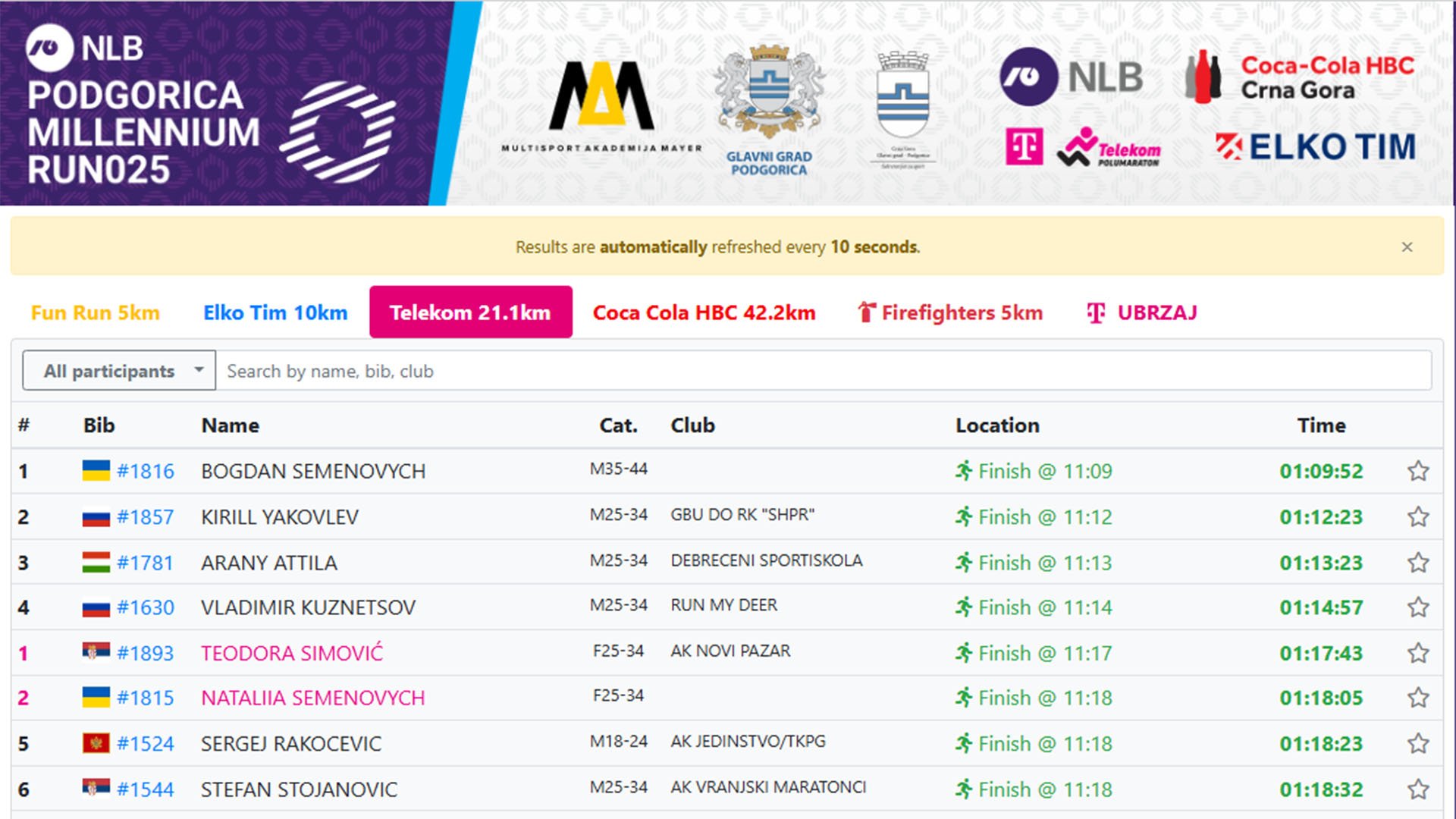The width and height of the screenshot is (1456, 819).
Task: Dismiss the auto-refresh notification banner
Action: coord(1407,247)
